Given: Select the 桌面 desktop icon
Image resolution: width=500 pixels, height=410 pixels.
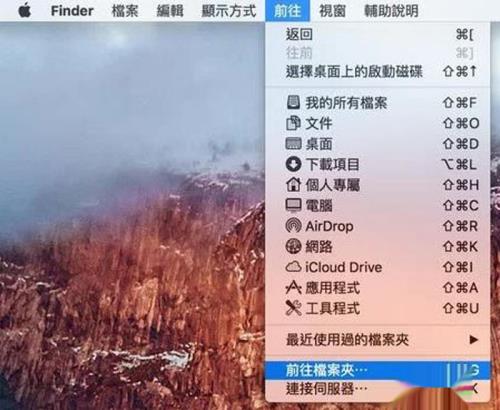Looking at the screenshot, I should click(x=293, y=144).
